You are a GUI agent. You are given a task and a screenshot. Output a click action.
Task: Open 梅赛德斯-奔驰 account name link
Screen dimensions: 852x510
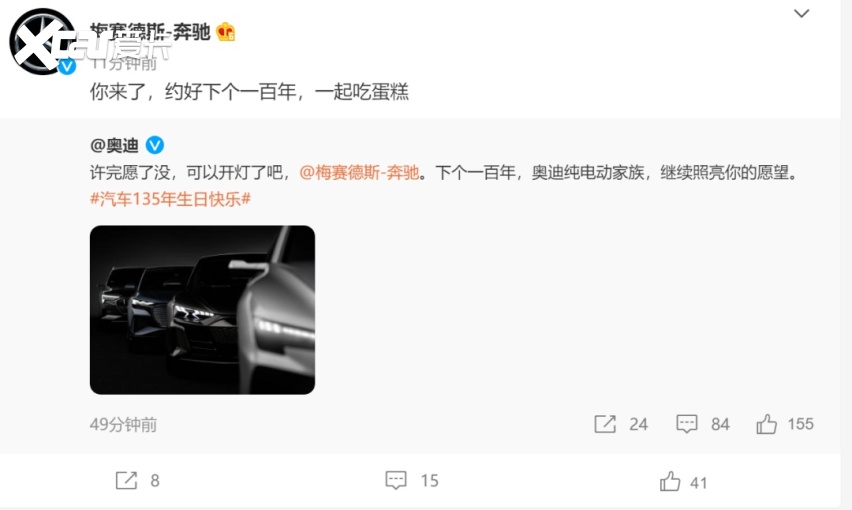pyautogui.click(x=150, y=32)
